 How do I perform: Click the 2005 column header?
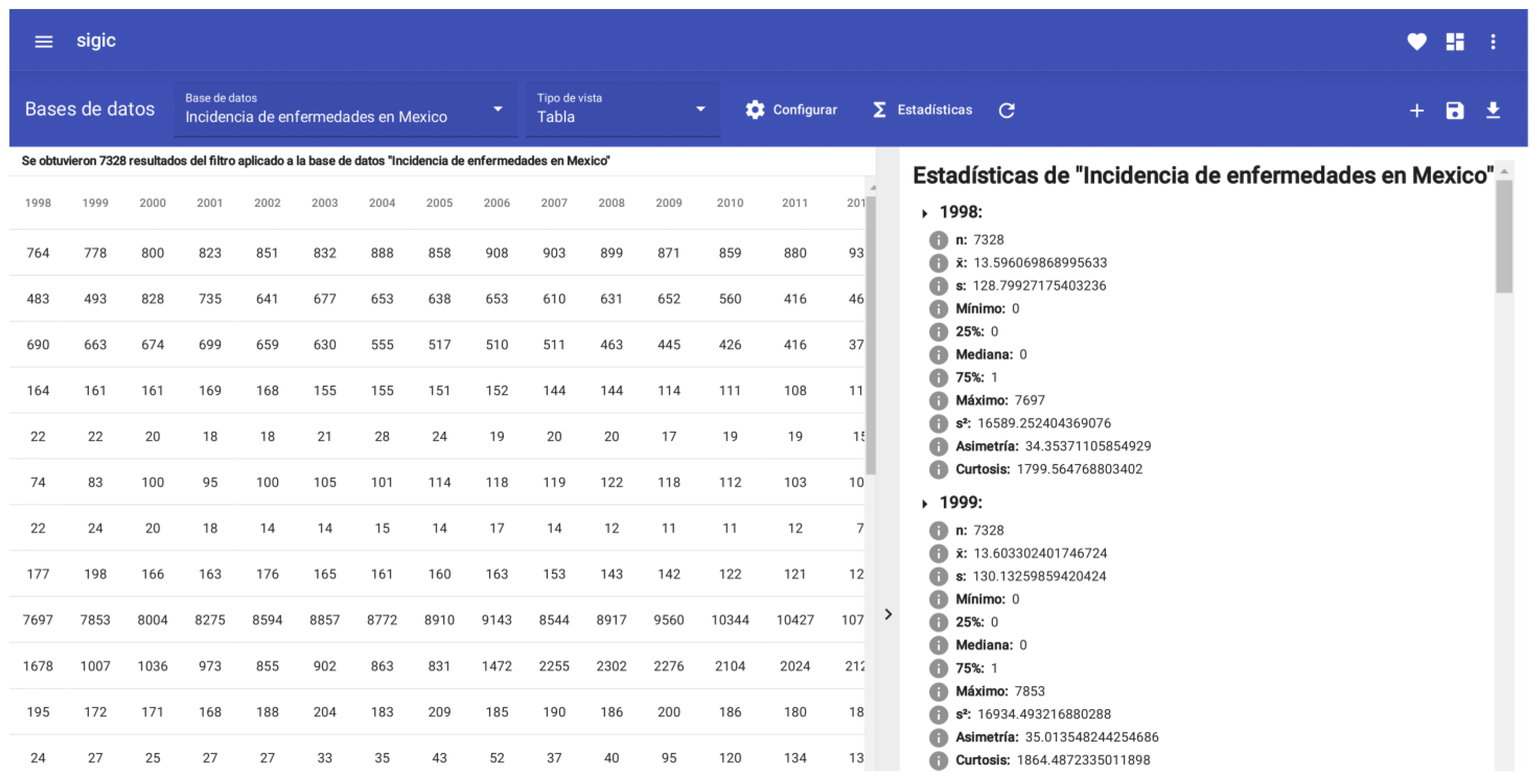coord(439,203)
